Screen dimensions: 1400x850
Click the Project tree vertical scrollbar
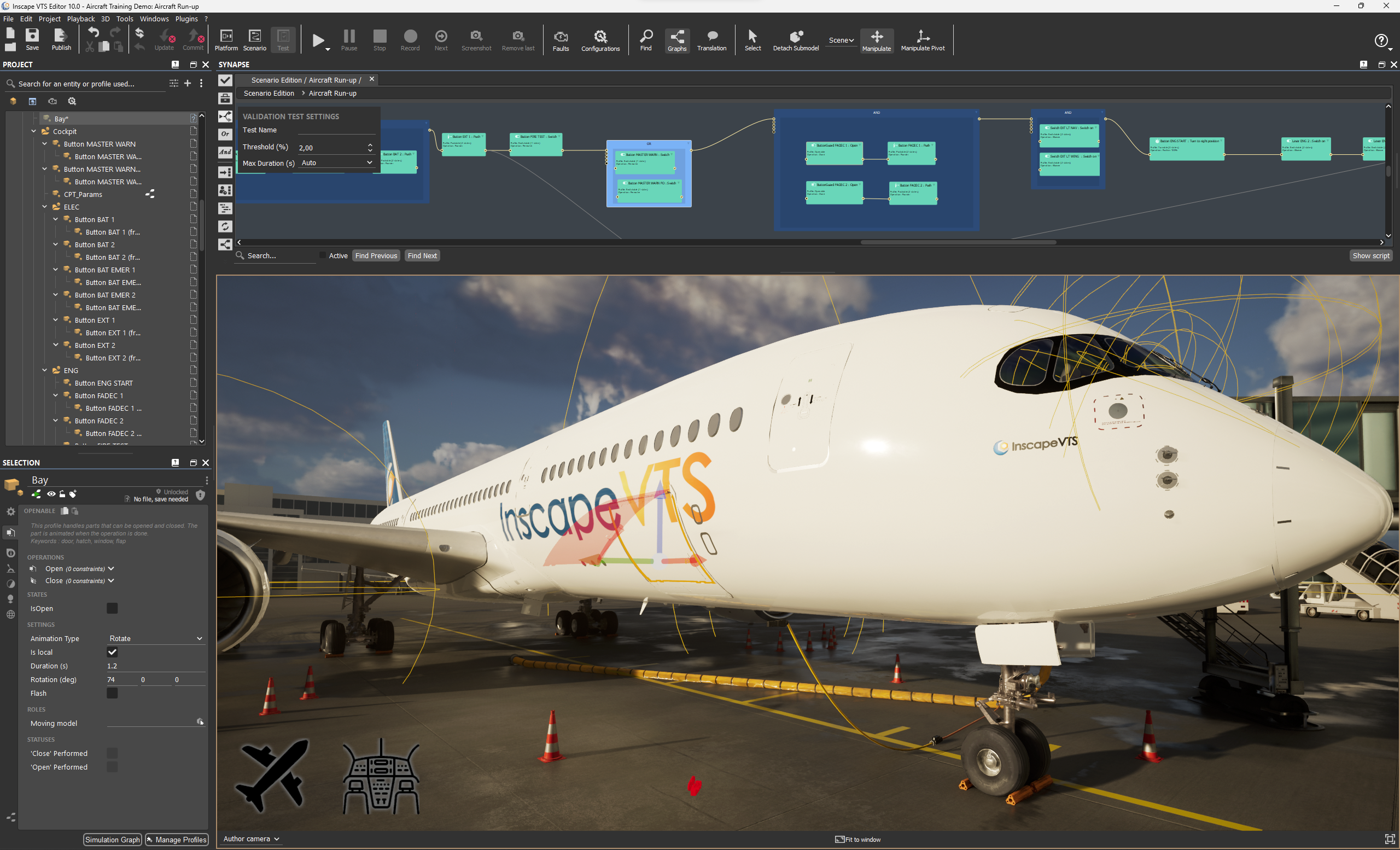pos(201,224)
